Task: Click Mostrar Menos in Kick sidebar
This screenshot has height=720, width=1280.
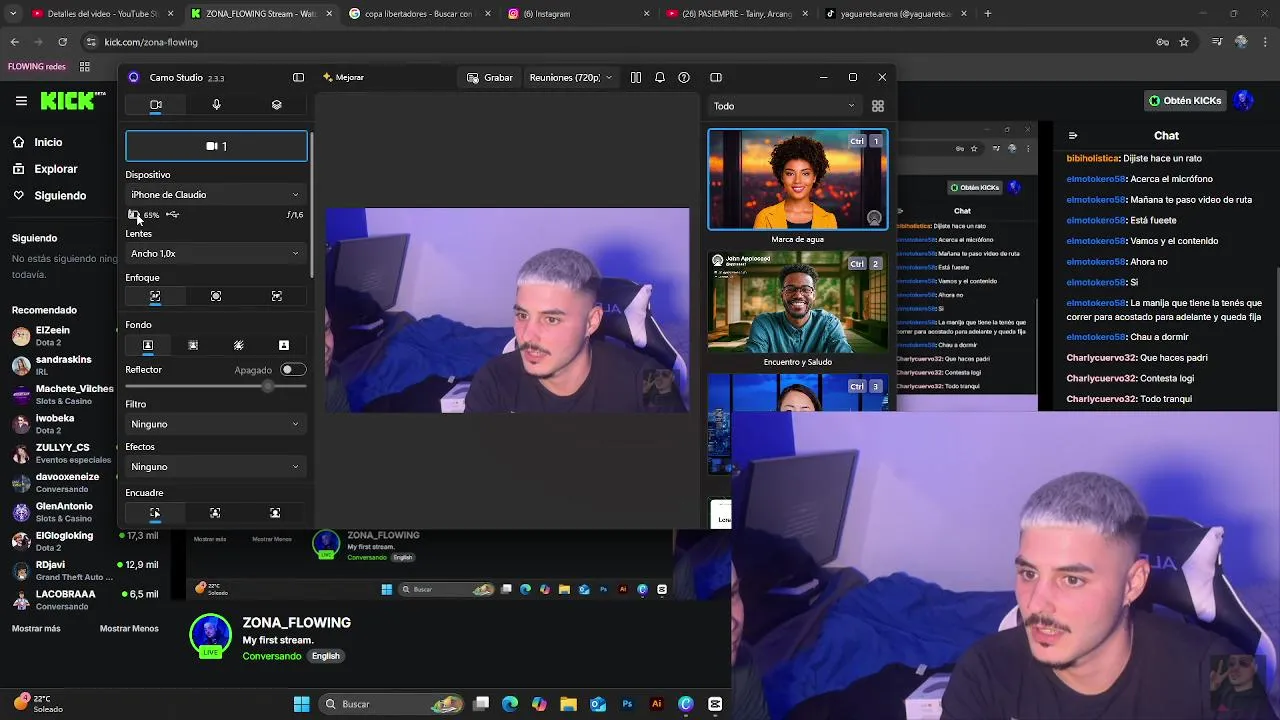Action: (x=129, y=629)
